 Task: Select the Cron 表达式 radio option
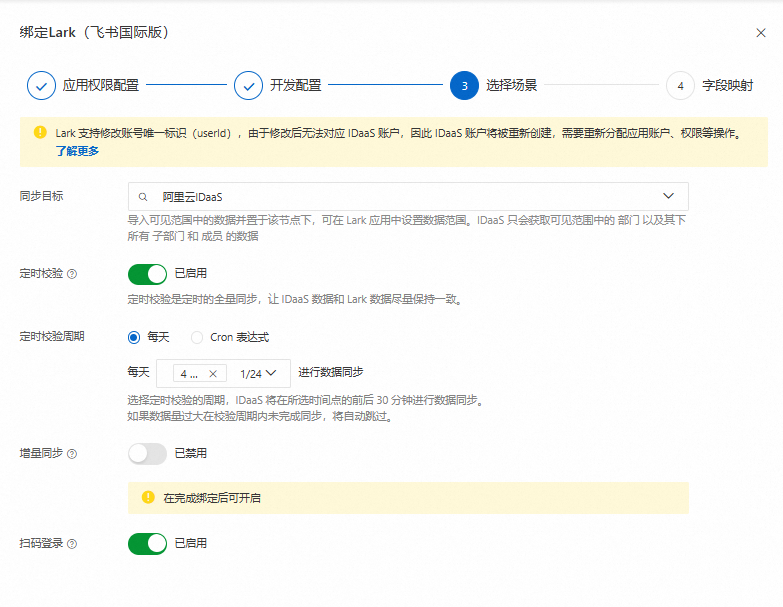tap(197, 337)
